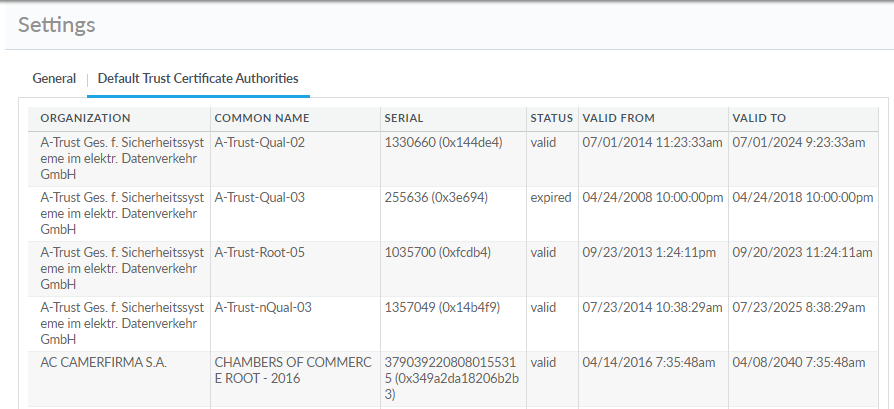Click the Valid To column header
Screen dimensions: 894x409
point(759,118)
